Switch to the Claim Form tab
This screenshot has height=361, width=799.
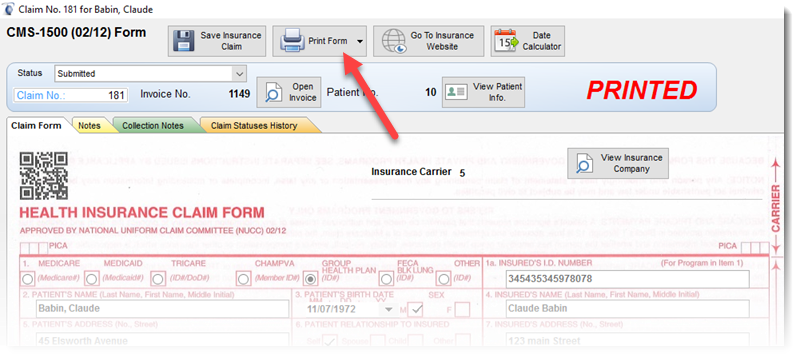point(36,125)
